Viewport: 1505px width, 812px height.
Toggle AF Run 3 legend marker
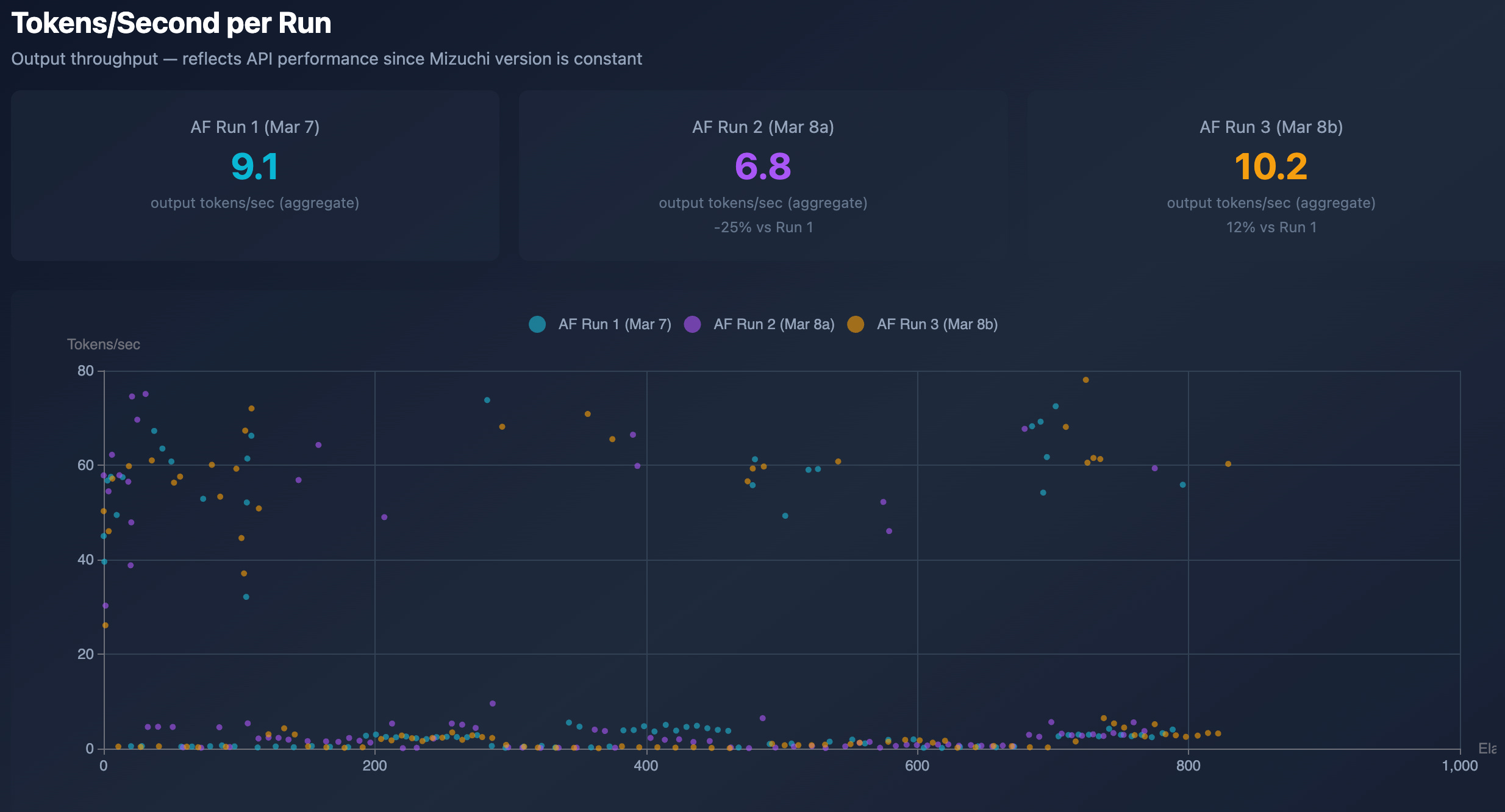(x=856, y=324)
